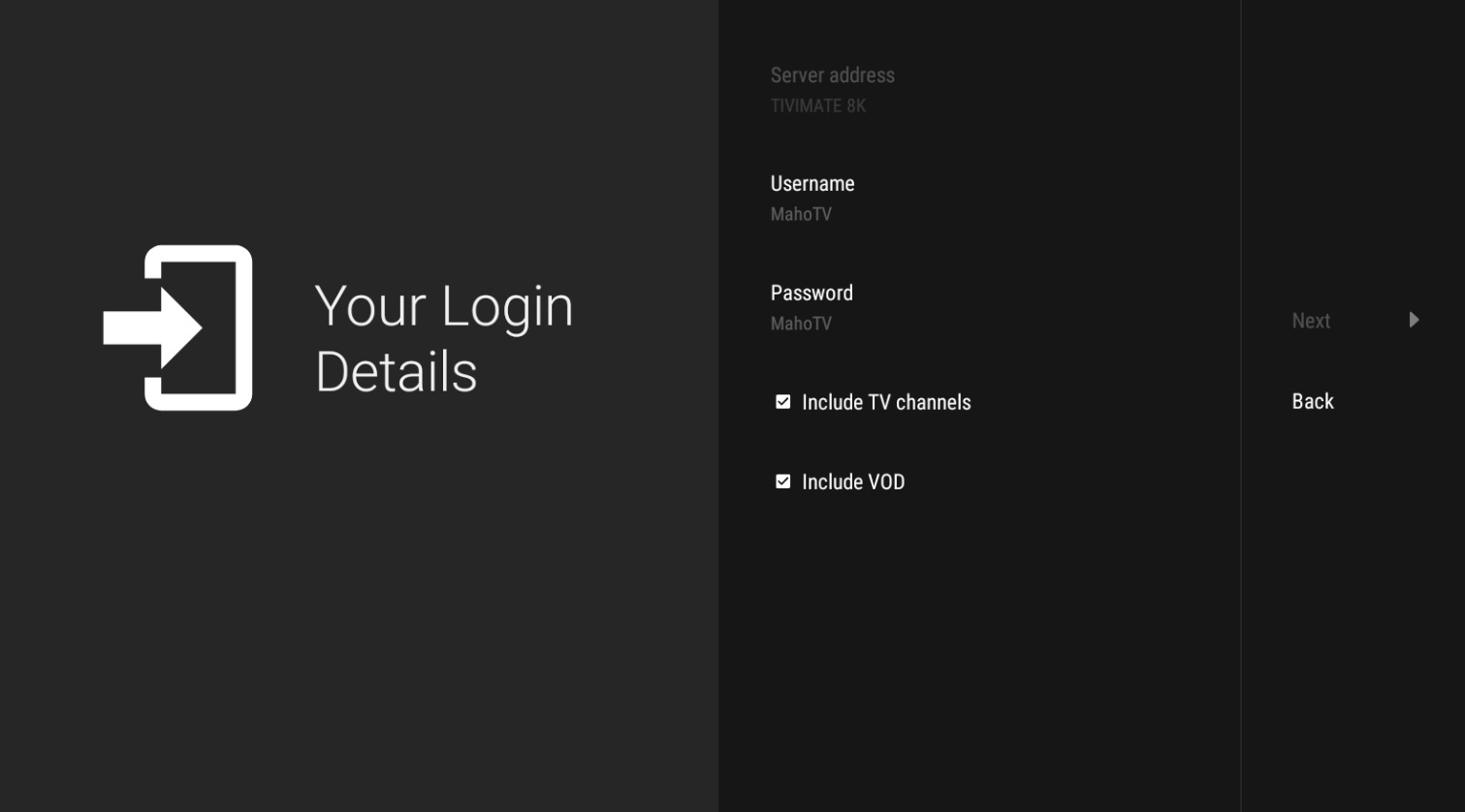The image size is (1465, 812).
Task: Click the divider left of the Next panel
Action: click(x=1241, y=581)
